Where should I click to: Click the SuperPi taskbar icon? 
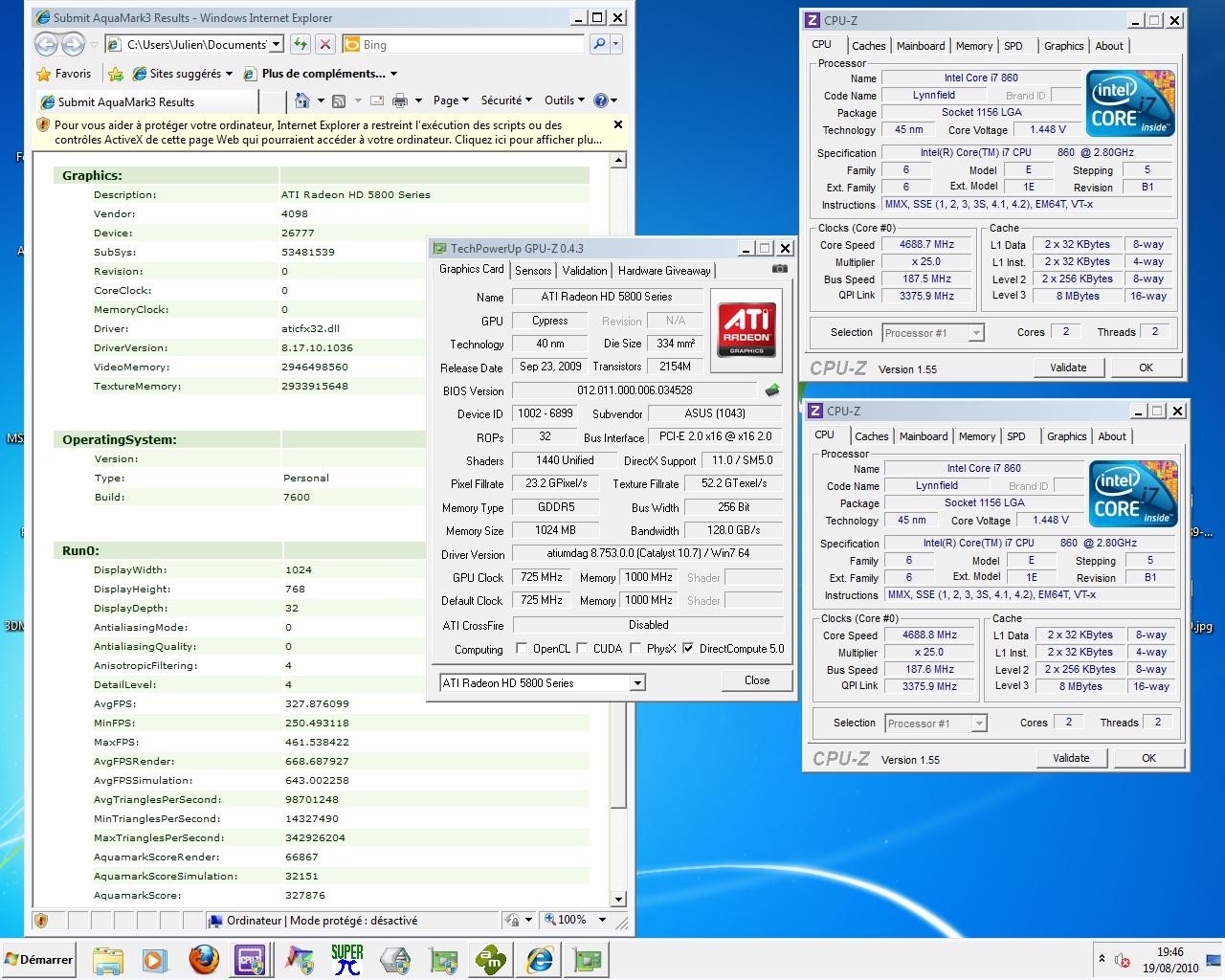tap(346, 960)
